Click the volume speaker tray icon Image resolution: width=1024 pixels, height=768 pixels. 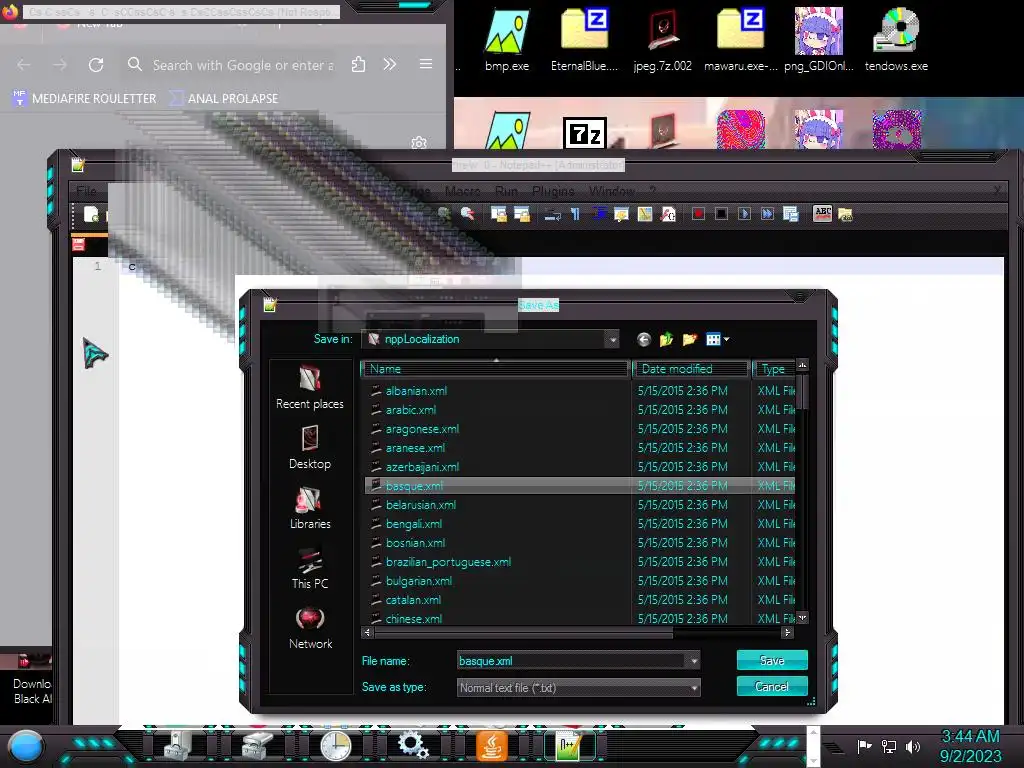(x=913, y=746)
